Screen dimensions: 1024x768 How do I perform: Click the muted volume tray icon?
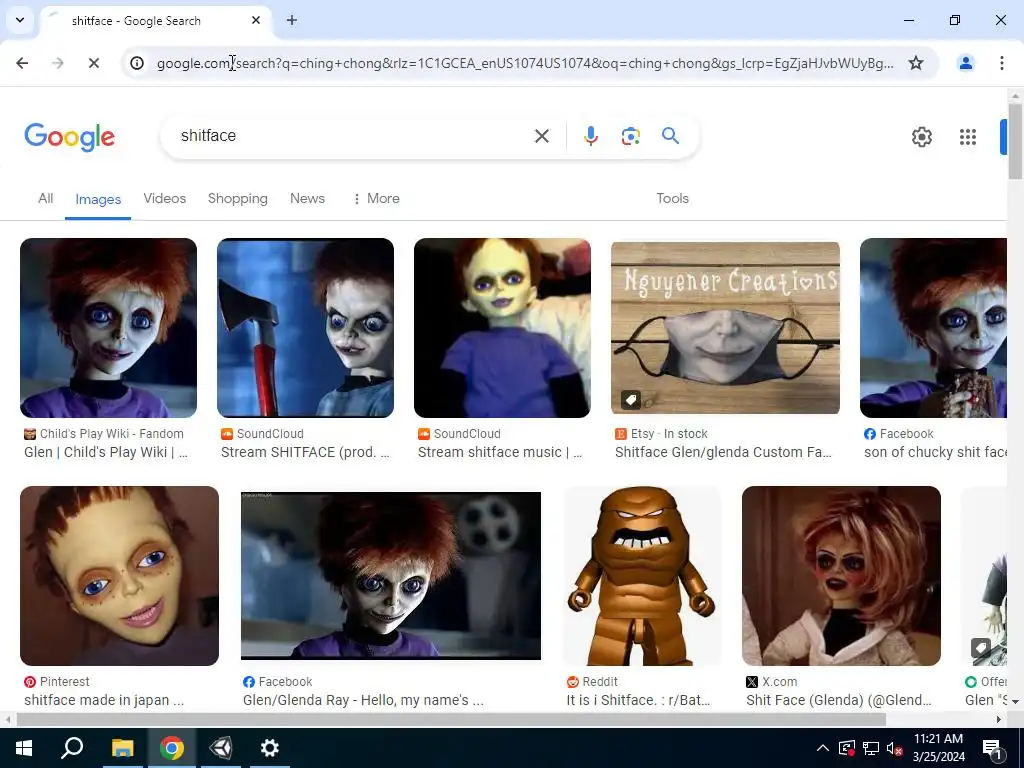pos(894,748)
